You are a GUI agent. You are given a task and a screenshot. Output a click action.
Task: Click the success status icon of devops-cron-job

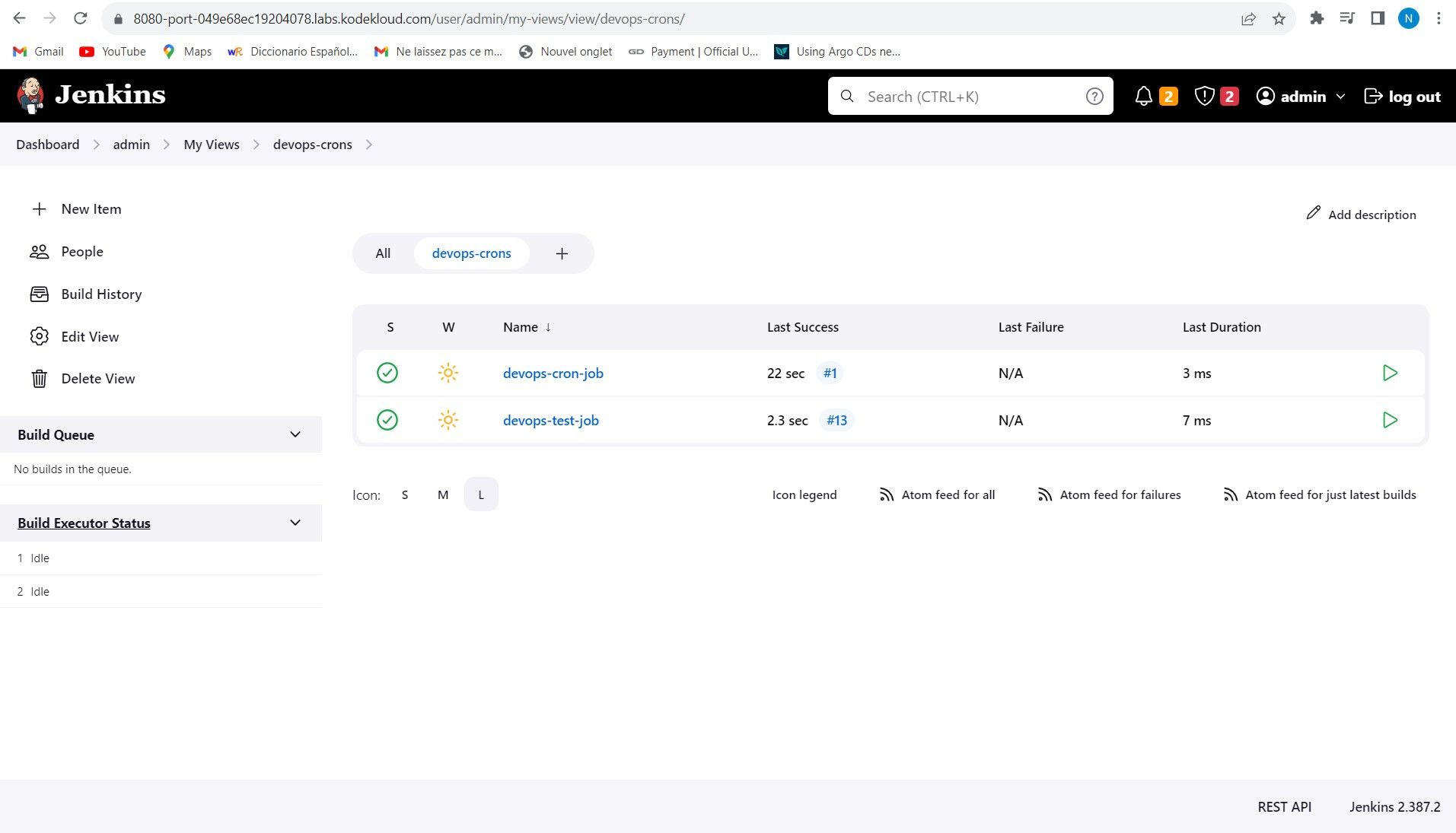point(387,373)
